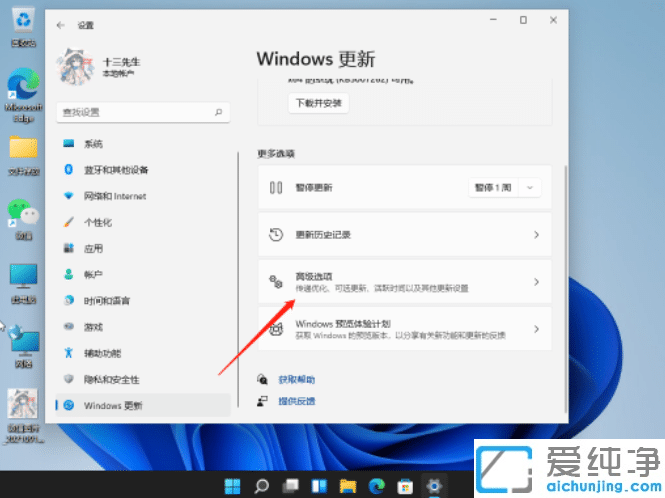The image size is (665, 498).
Task: Open 网络和 Internet settings
Action: pos(143,196)
